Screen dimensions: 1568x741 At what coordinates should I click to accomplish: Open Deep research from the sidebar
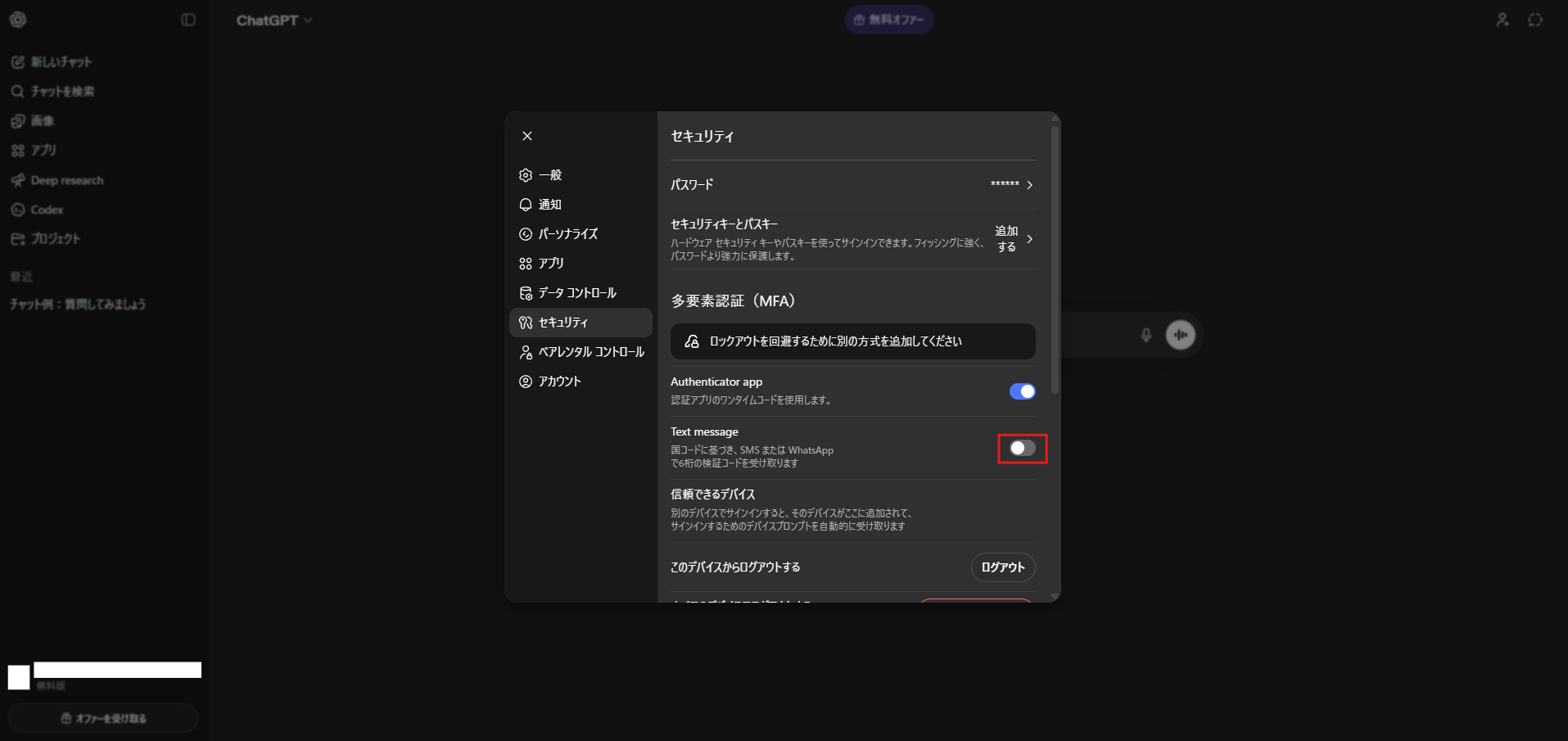click(66, 180)
